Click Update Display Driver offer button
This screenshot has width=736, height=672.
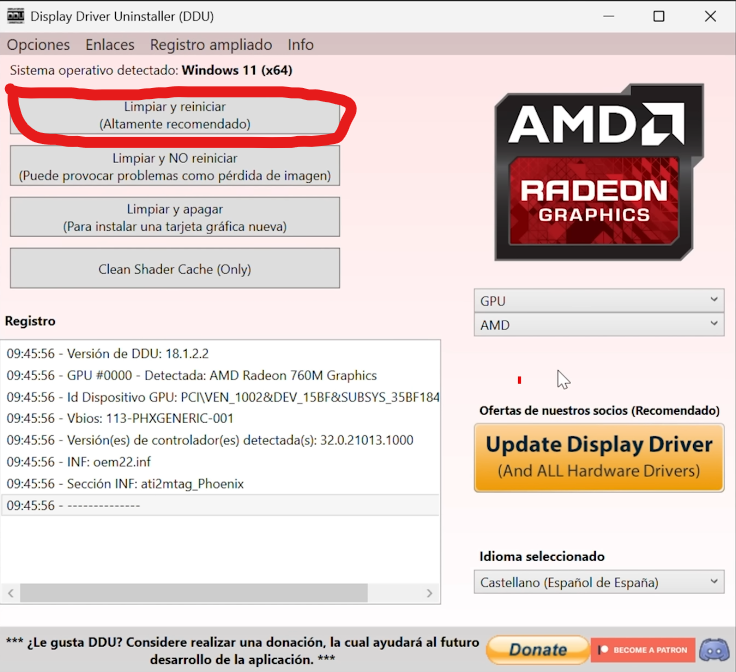tap(598, 458)
